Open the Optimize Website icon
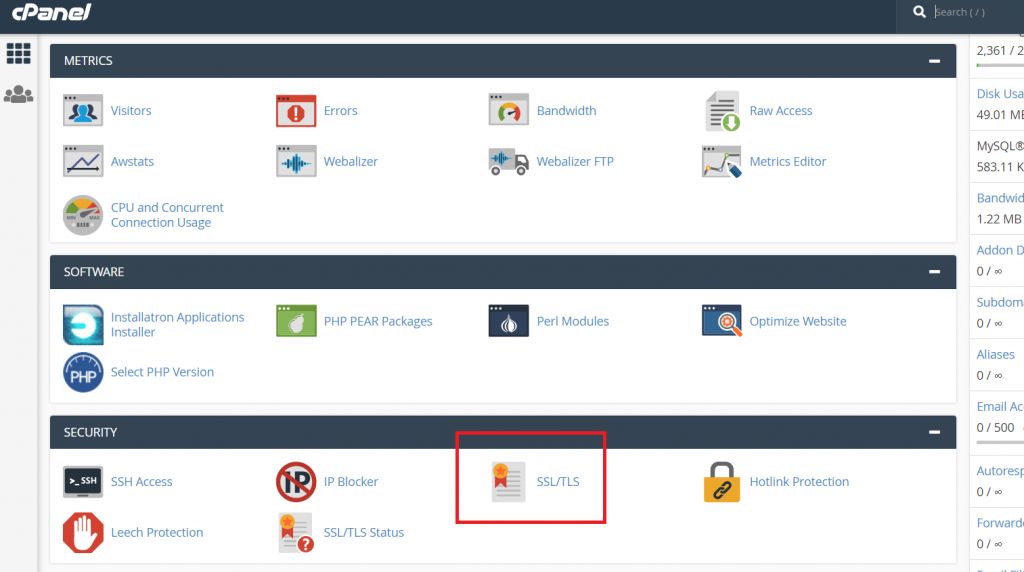The height and width of the screenshot is (572, 1024). pos(722,321)
